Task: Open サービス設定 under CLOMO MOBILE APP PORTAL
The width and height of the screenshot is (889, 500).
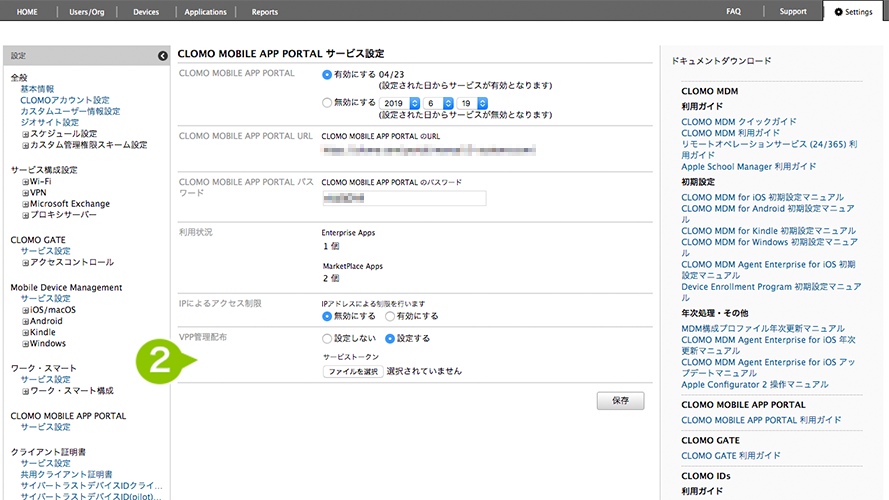Action: point(45,427)
